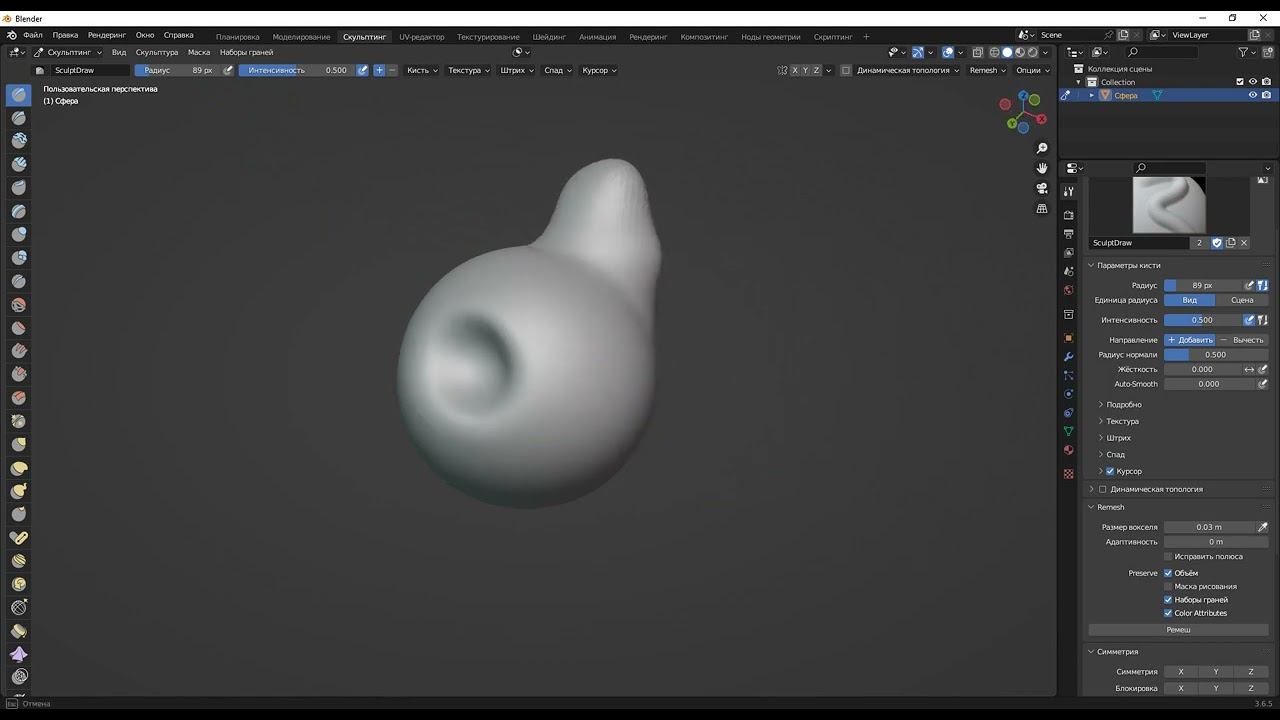This screenshot has height=720, width=1280.
Task: Switch viewport to wireframe shading
Action: pos(994,52)
